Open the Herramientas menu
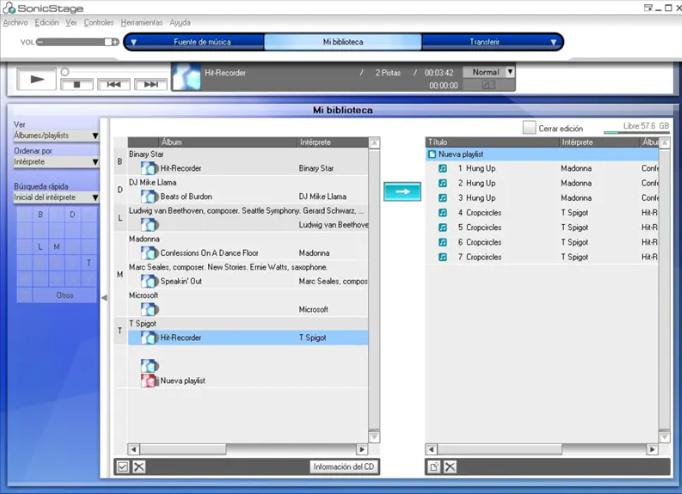The height and width of the screenshot is (494, 682). (x=141, y=22)
